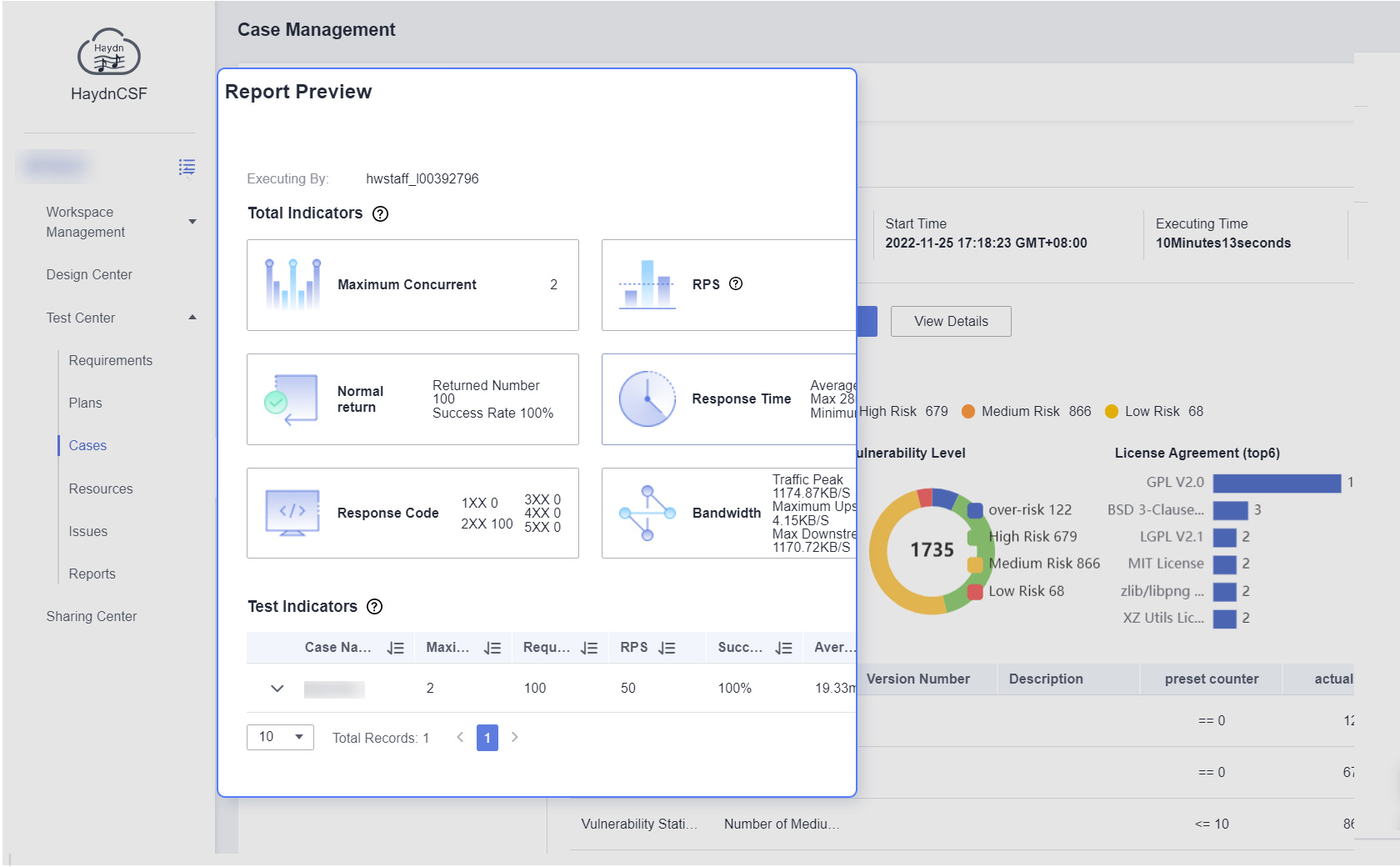Image resolution: width=1400 pixels, height=867 pixels.
Task: Click the HaydnCSF cloud logo
Action: click(x=109, y=53)
